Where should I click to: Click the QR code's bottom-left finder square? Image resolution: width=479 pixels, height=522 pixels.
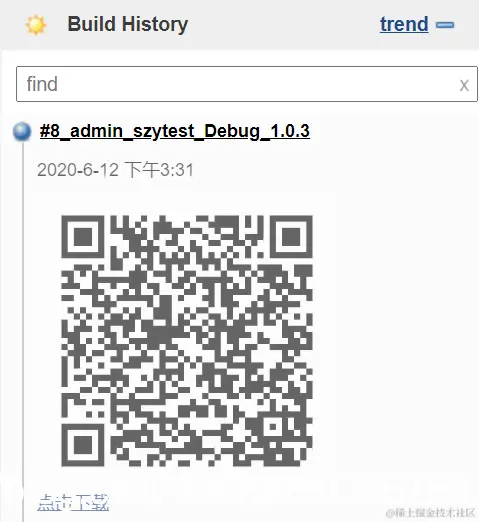pos(83,445)
